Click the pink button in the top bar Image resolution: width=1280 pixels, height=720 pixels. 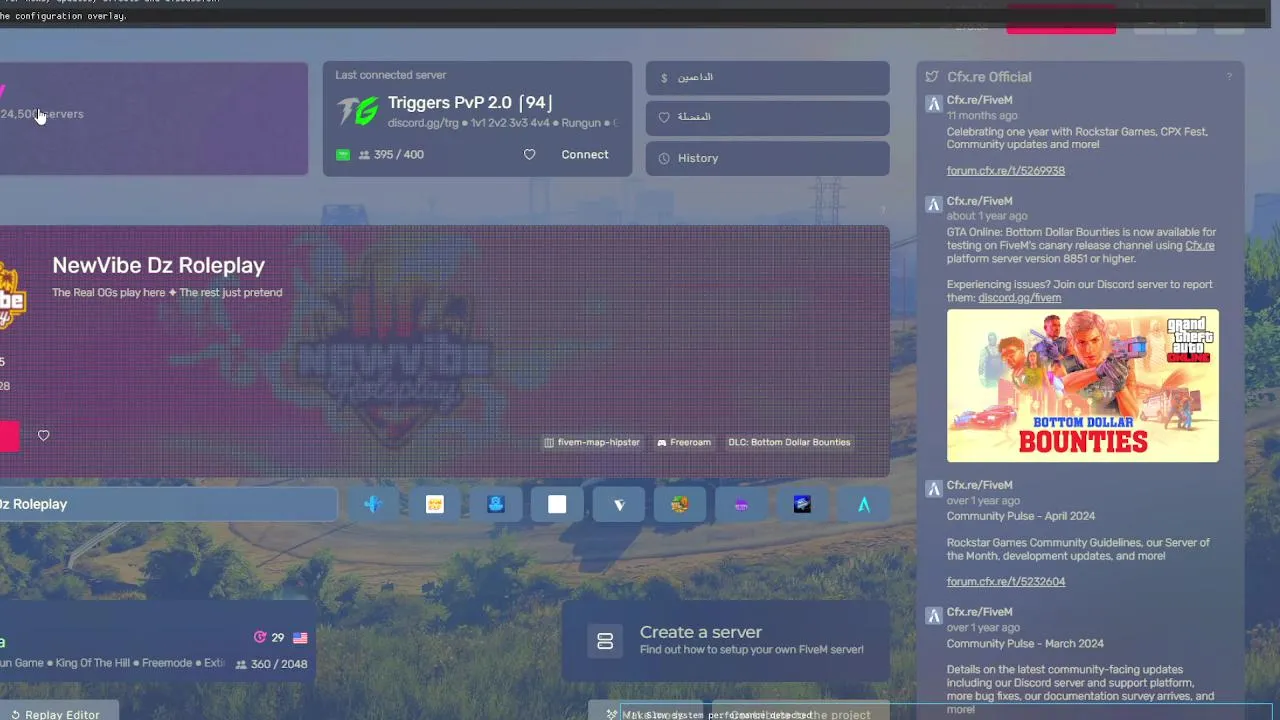[x=1060, y=19]
